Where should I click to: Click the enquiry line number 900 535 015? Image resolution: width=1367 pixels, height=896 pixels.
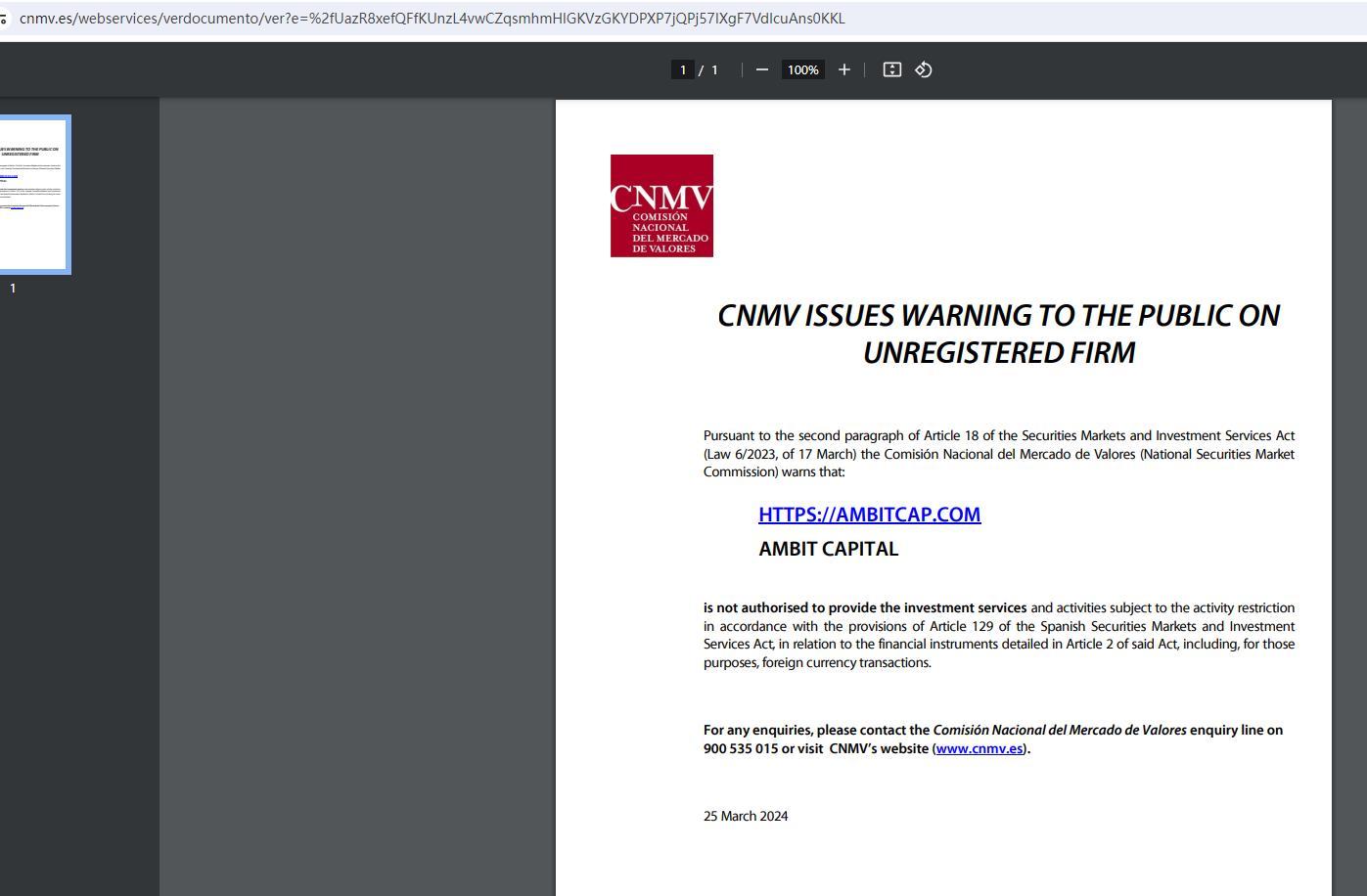click(741, 748)
